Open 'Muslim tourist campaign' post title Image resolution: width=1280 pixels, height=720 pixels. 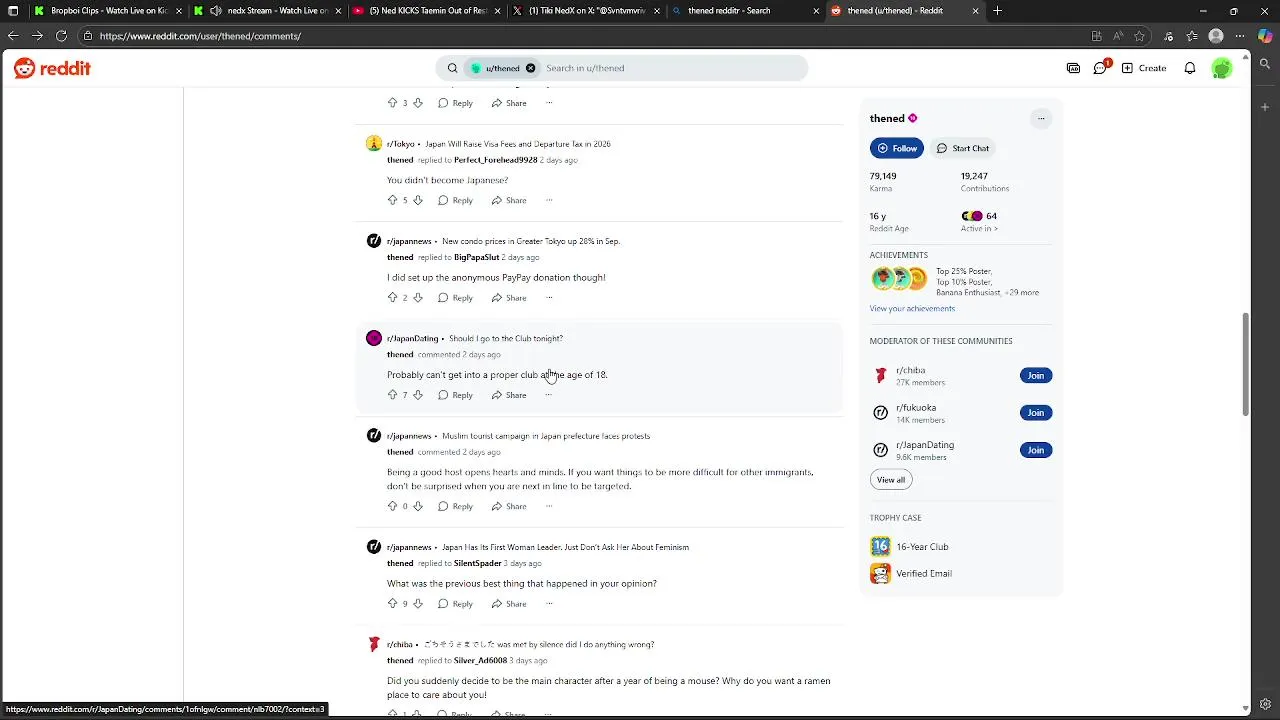pos(546,436)
